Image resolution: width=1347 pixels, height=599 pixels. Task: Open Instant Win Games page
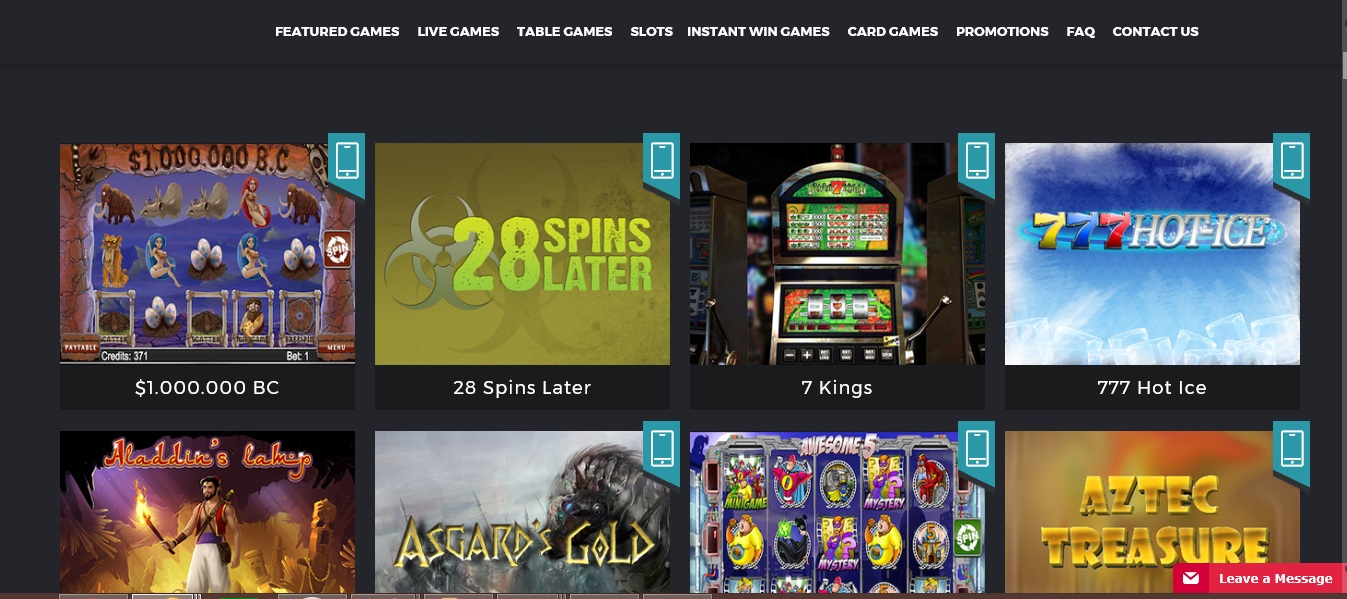click(x=758, y=32)
